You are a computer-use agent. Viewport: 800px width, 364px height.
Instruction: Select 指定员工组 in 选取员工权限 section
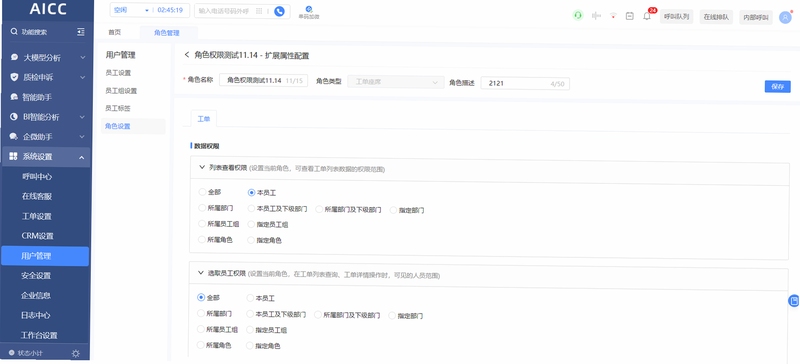point(250,330)
